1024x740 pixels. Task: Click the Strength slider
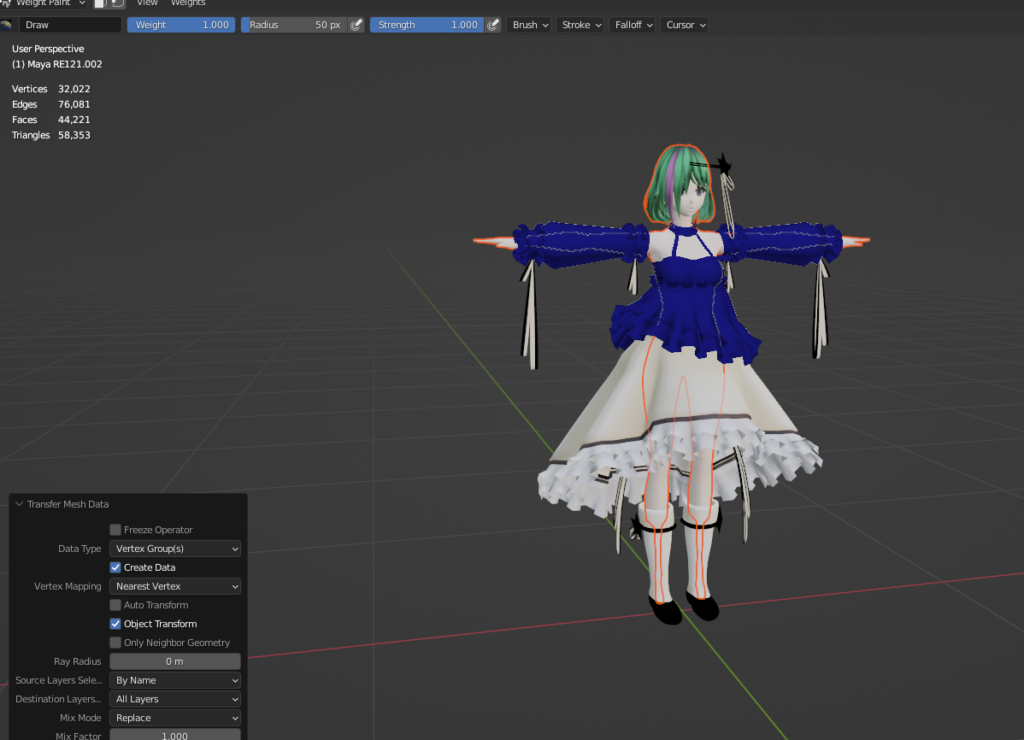point(427,25)
